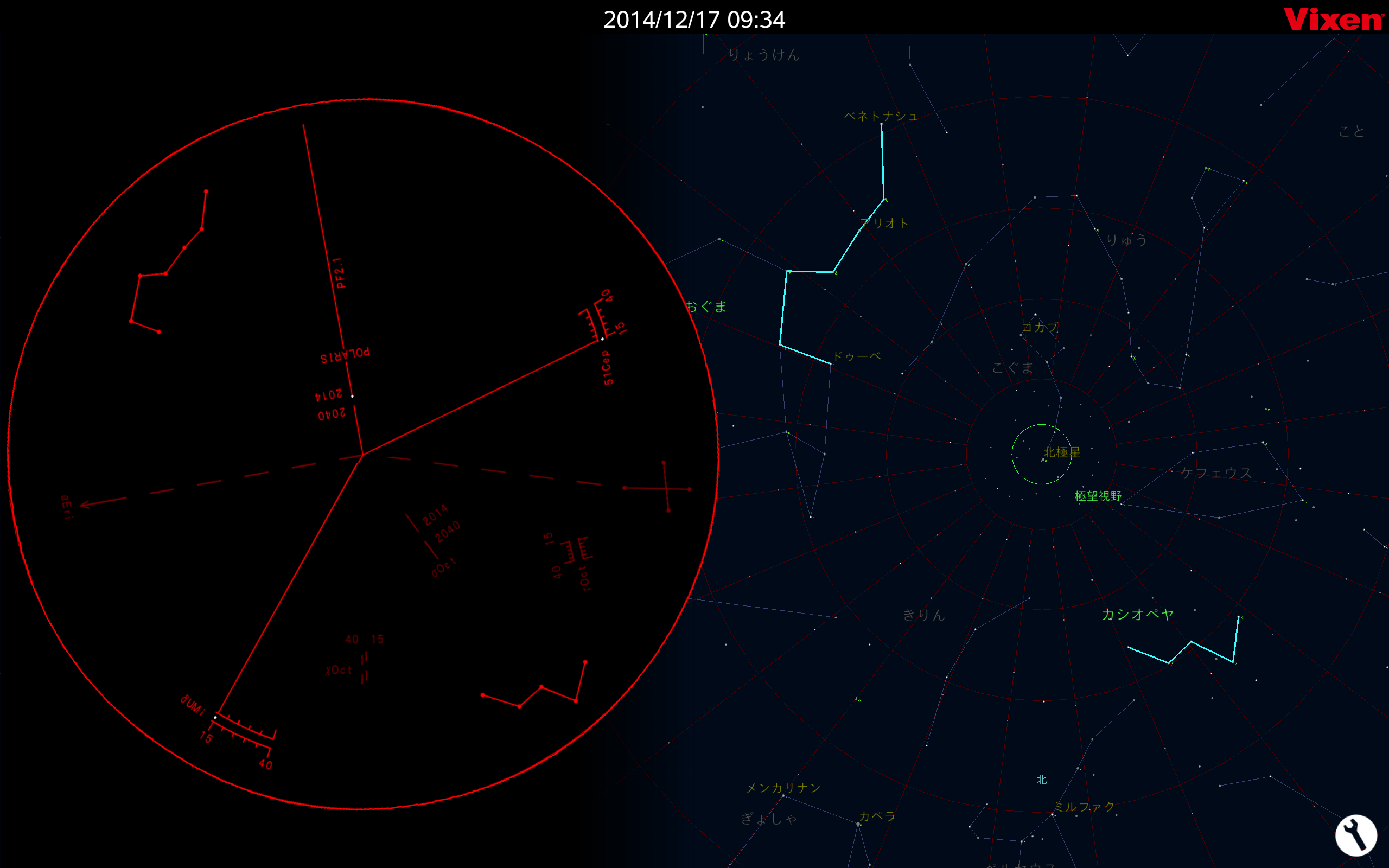The height and width of the screenshot is (868, 1389).
Task: Click the σOct label in the reticle
Action: [444, 567]
